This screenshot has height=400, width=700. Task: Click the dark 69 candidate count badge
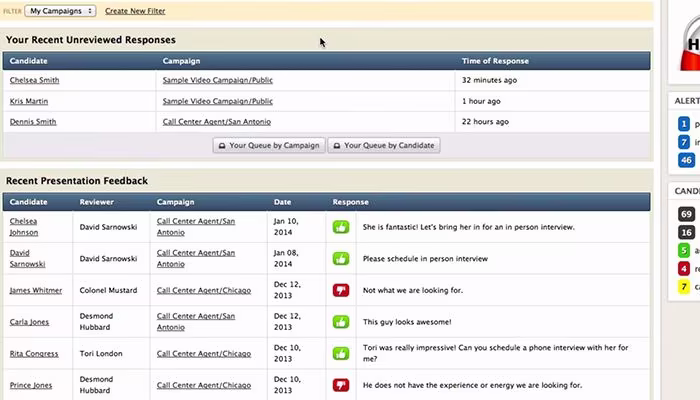tap(686, 214)
